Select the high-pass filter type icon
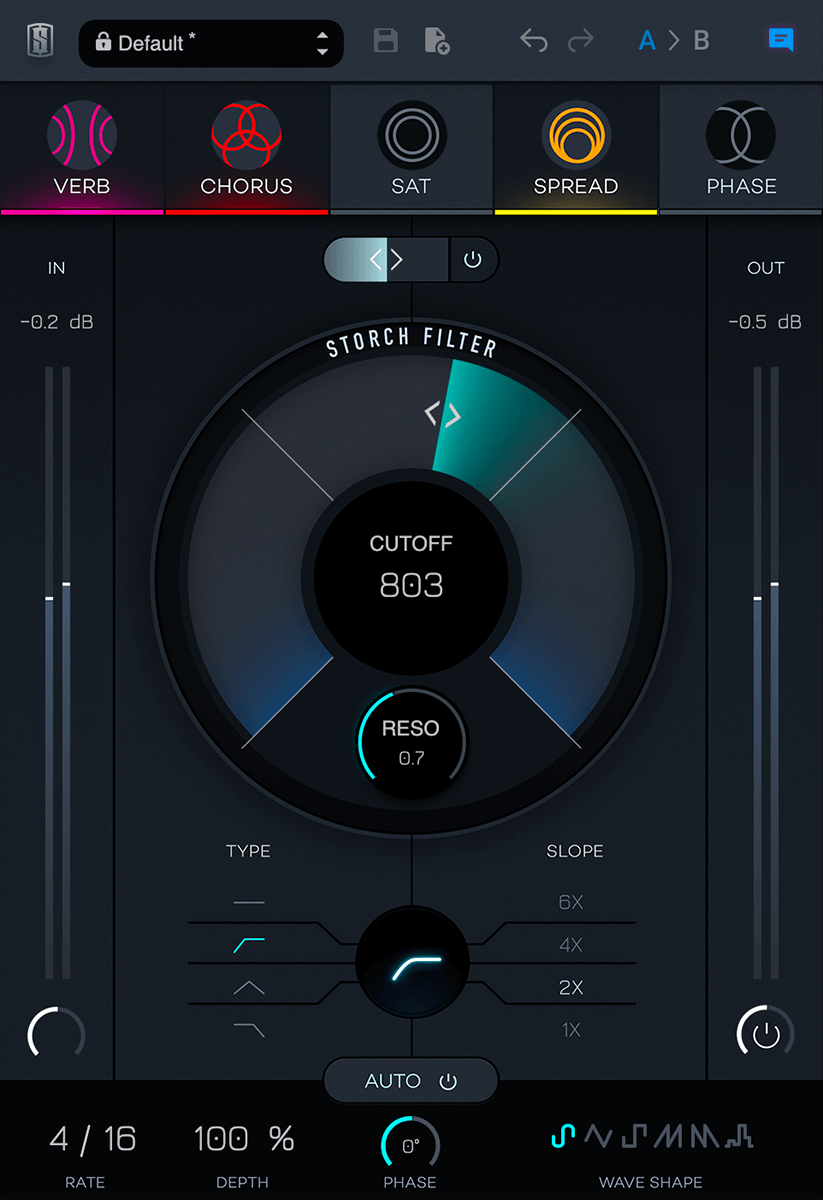Image resolution: width=823 pixels, height=1200 pixels. click(x=248, y=943)
